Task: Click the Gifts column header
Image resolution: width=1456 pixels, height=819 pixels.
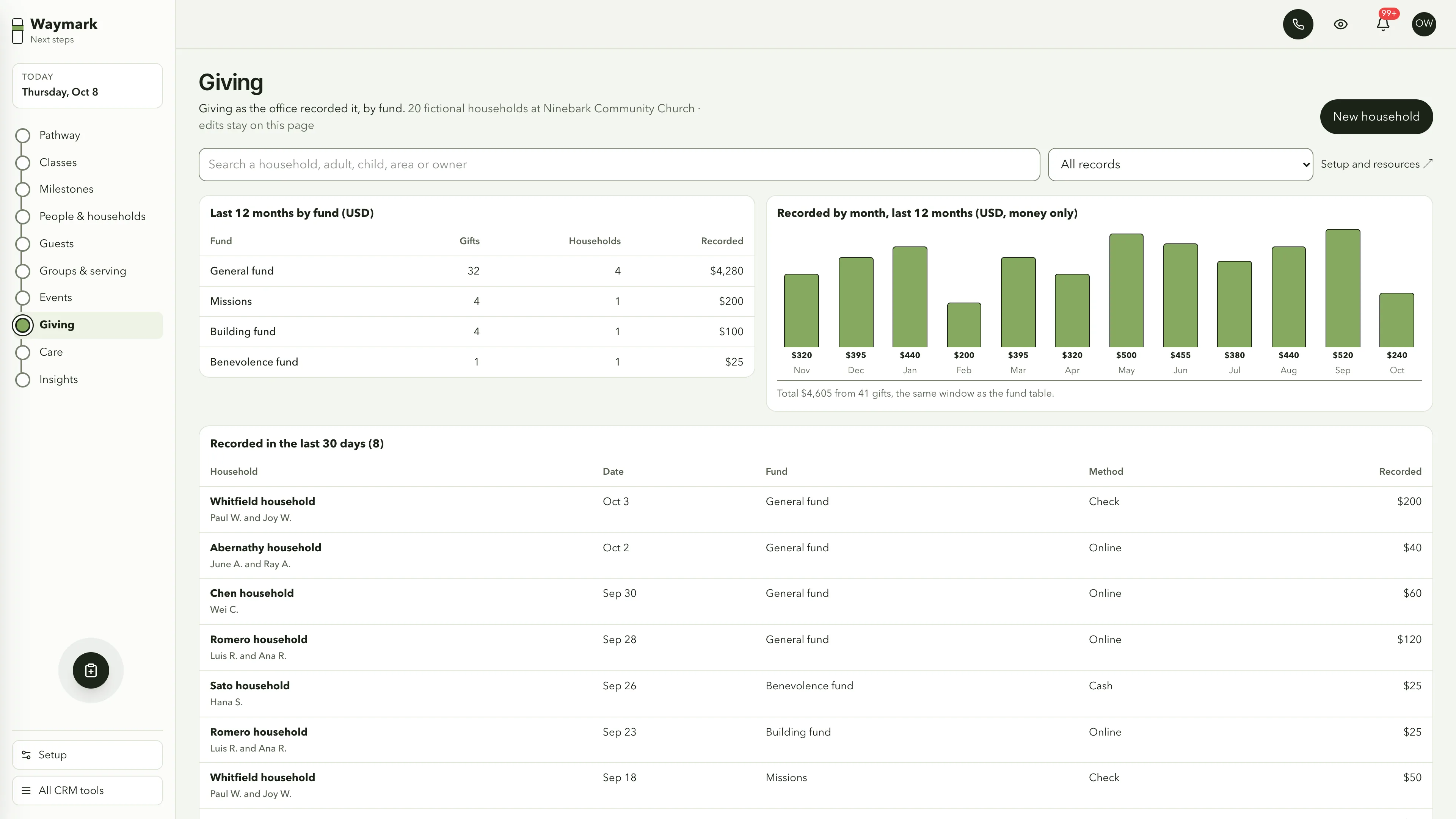Action: tap(469, 241)
